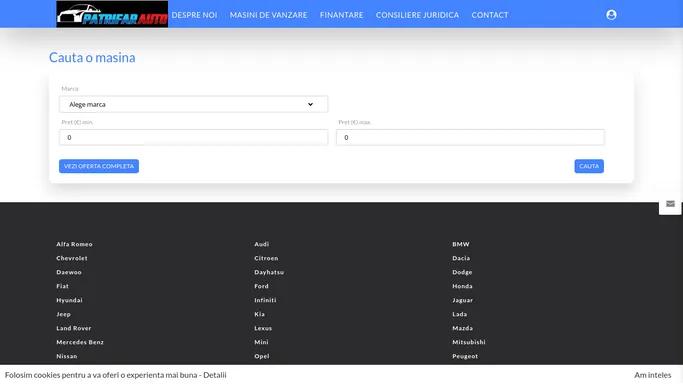
Task: Open the Audi brand link
Action: [261, 244]
